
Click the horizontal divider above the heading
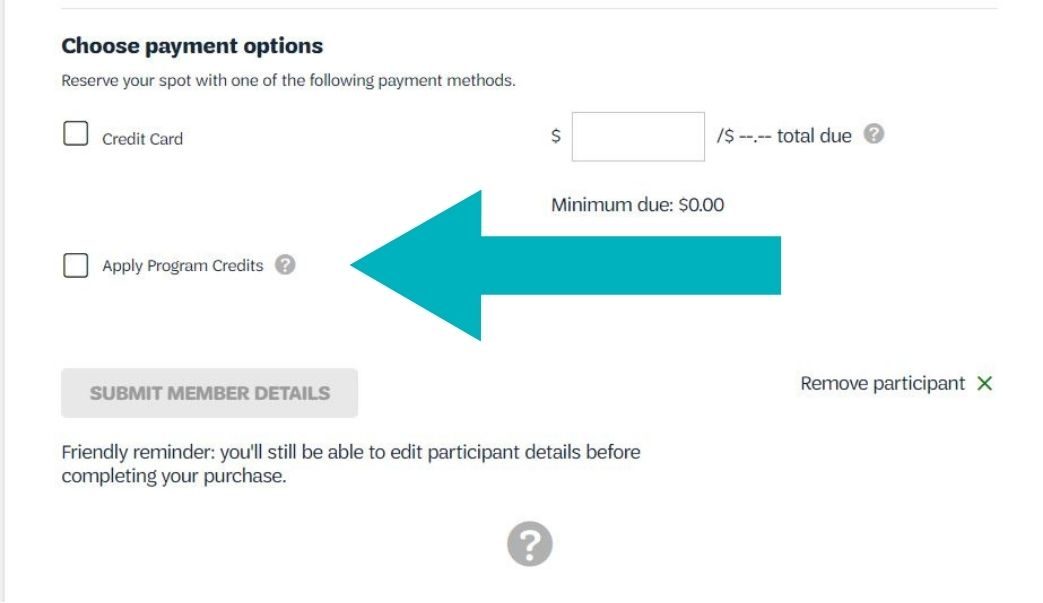(529, 9)
